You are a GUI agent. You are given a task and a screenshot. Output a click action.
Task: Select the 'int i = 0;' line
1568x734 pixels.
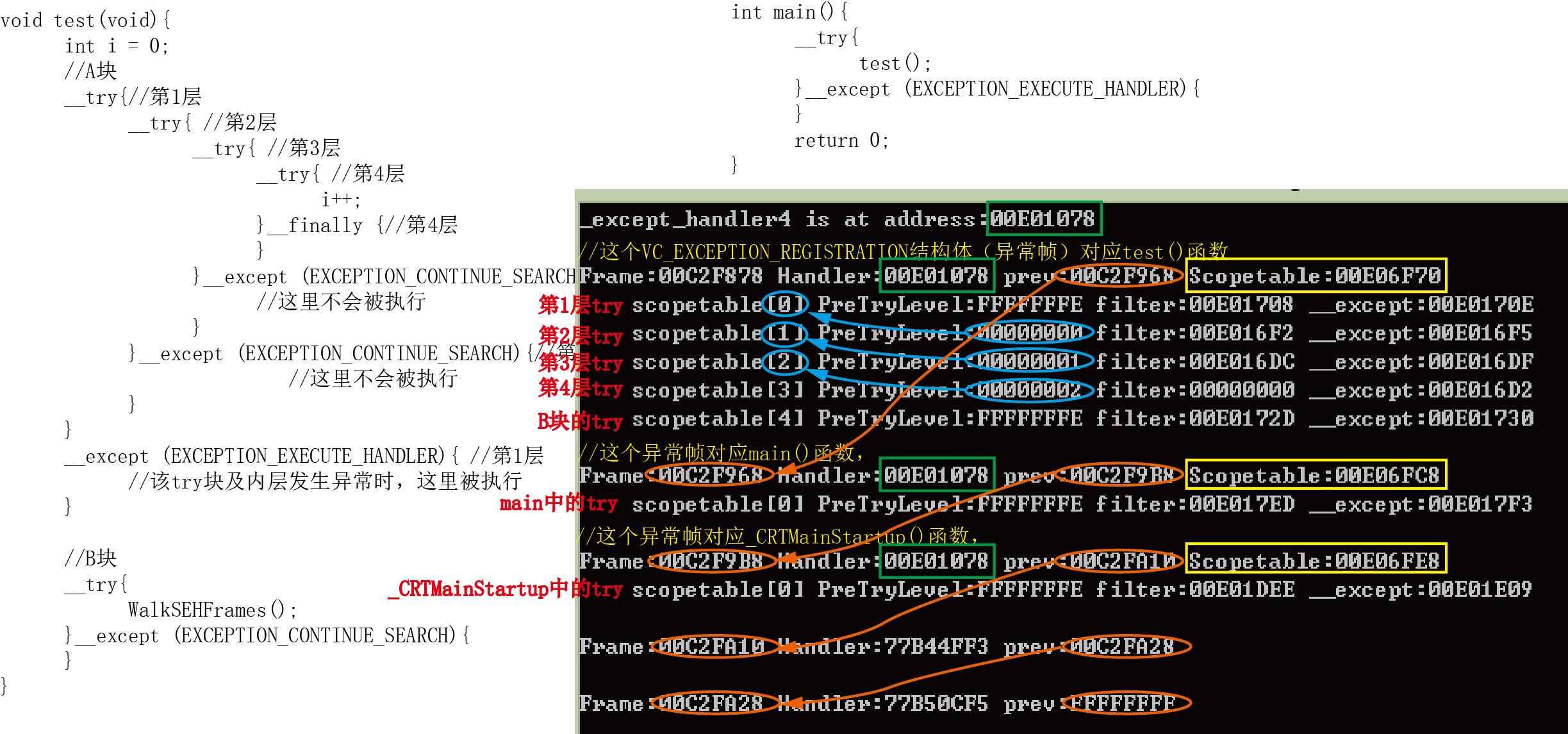(x=117, y=46)
